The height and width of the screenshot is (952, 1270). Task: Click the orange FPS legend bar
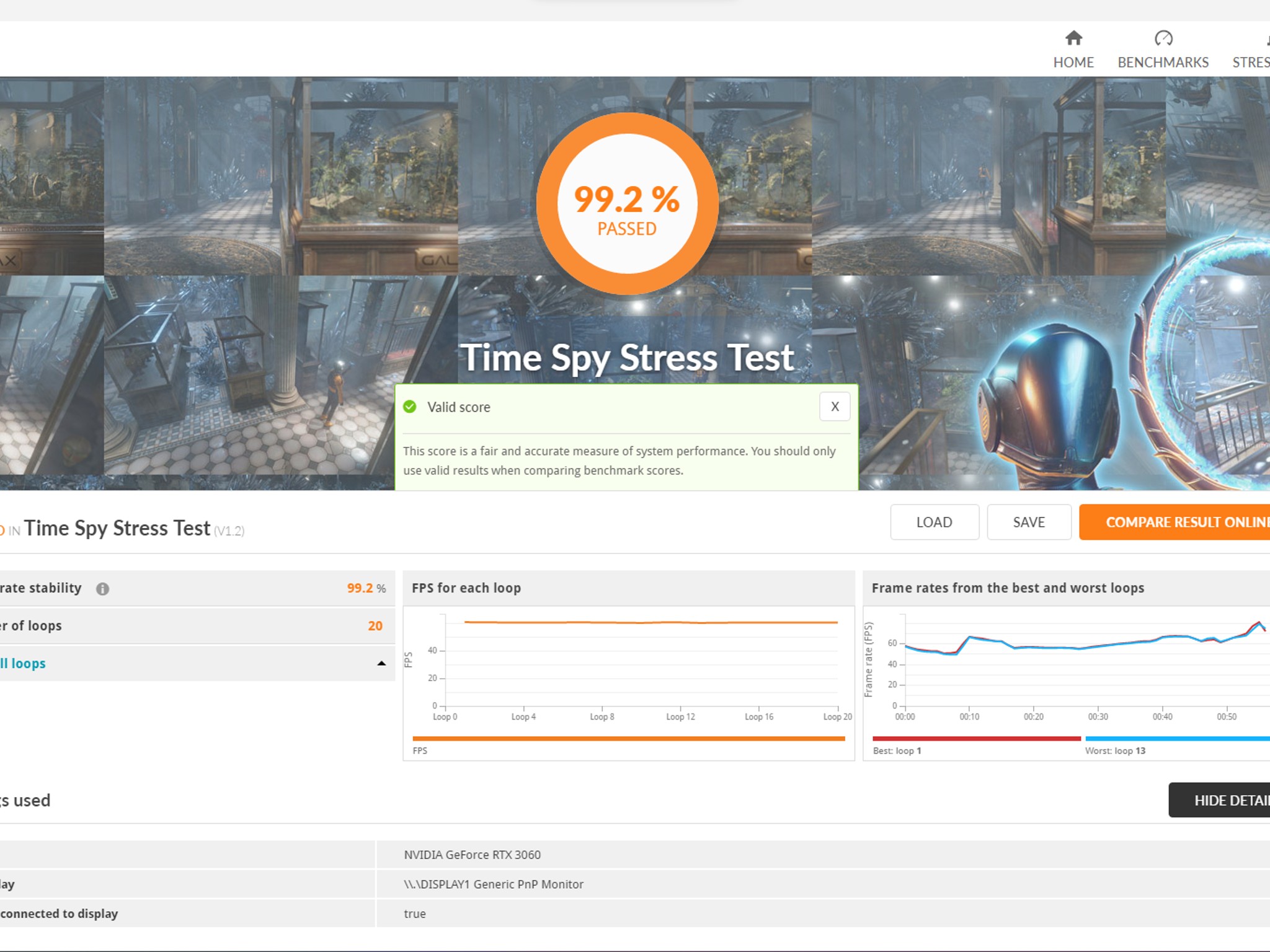tap(629, 738)
